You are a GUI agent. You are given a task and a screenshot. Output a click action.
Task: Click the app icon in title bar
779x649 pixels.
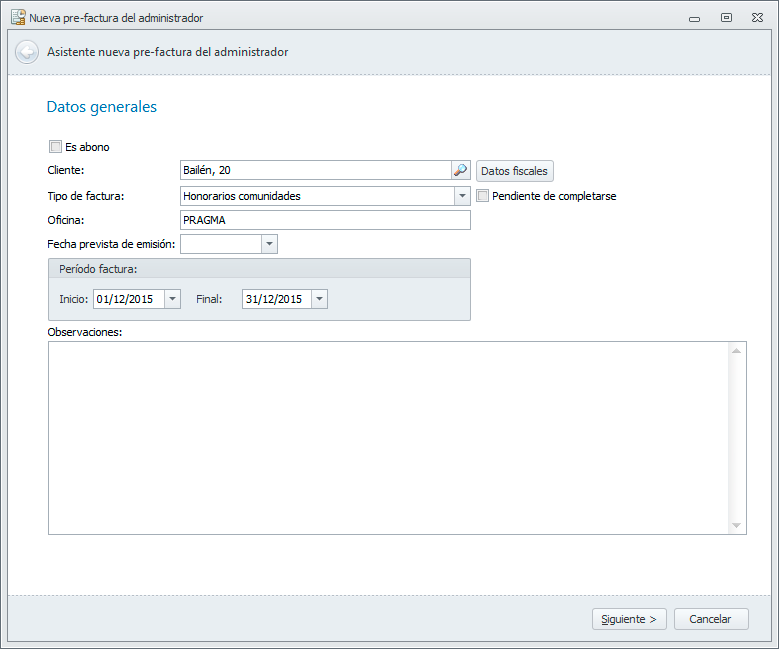[17, 17]
